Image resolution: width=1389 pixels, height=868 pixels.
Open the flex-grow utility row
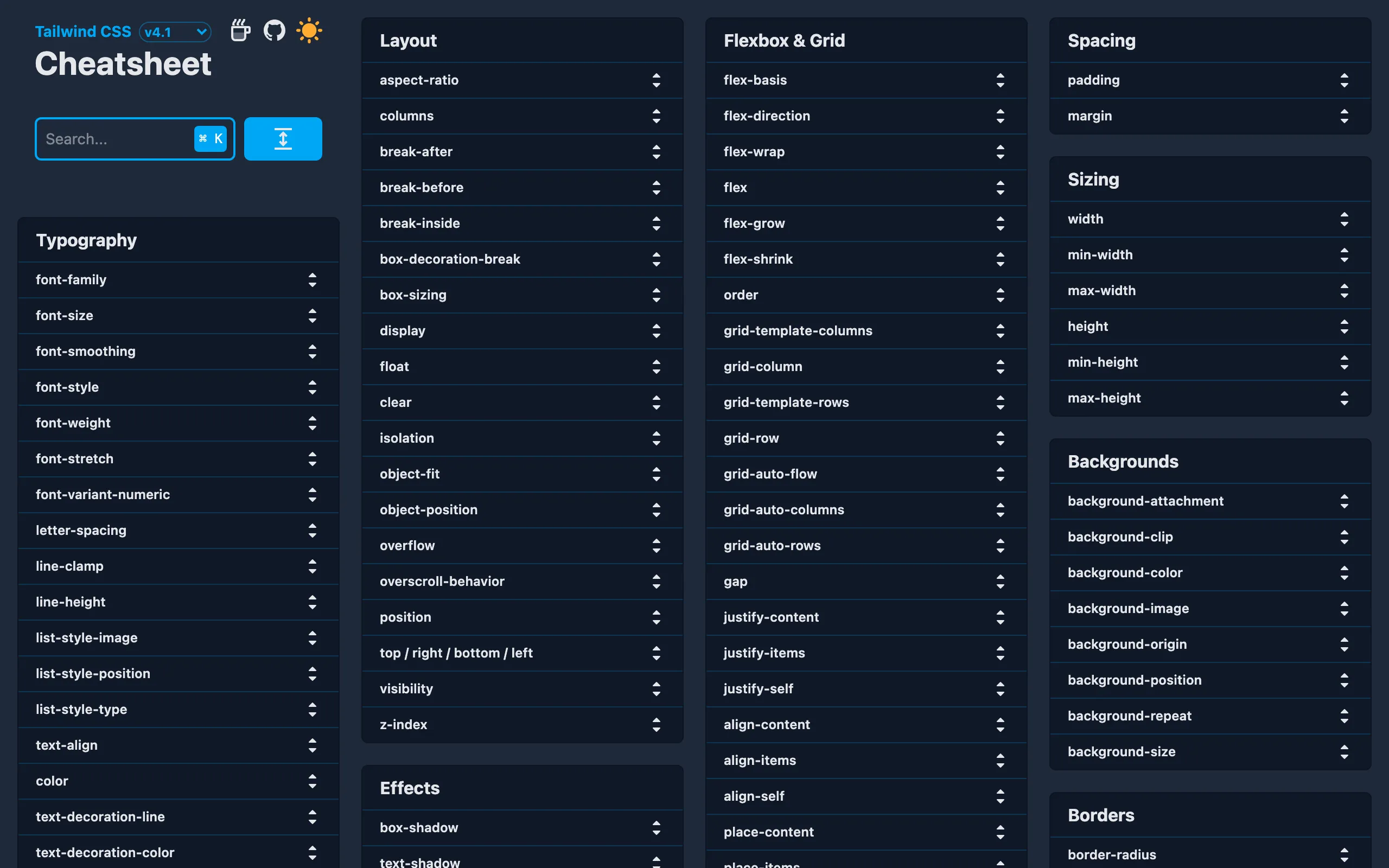[866, 224]
